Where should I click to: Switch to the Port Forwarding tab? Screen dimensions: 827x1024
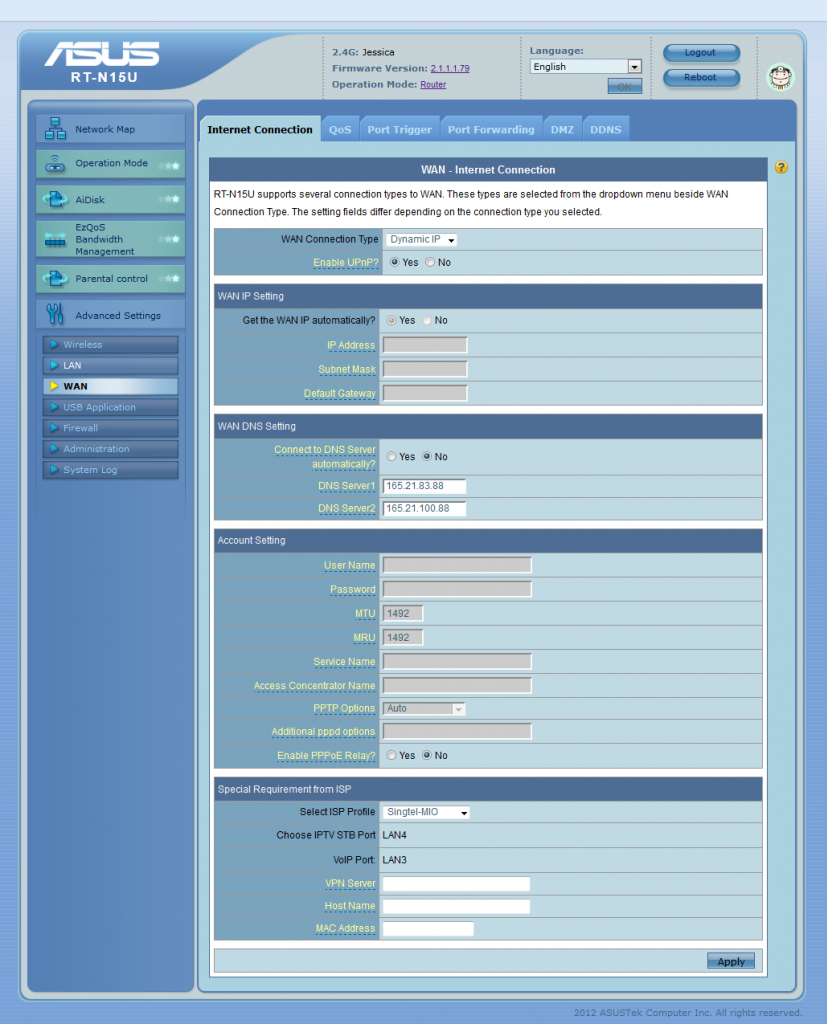(x=490, y=130)
